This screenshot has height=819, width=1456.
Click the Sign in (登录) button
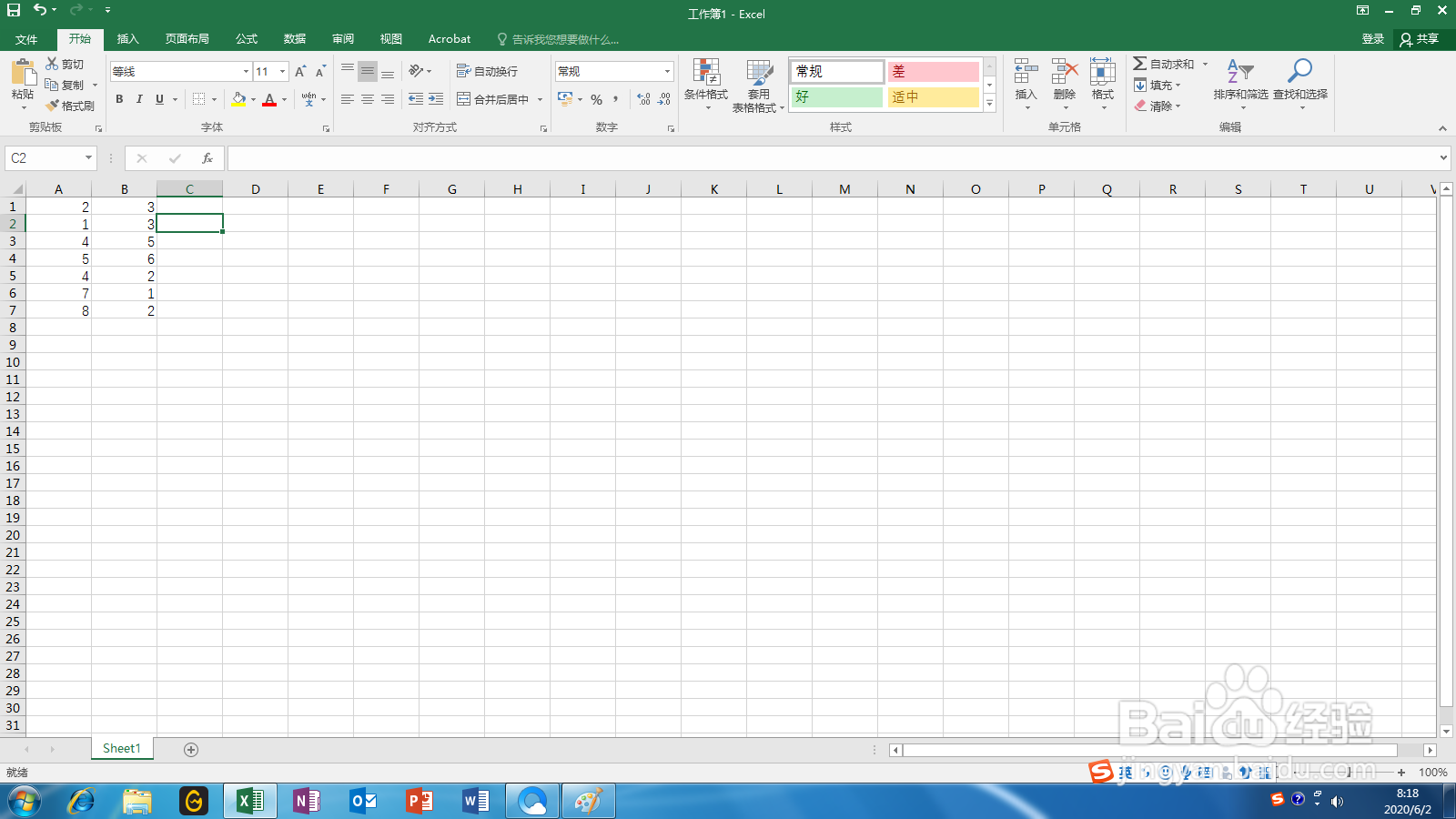(x=1373, y=39)
